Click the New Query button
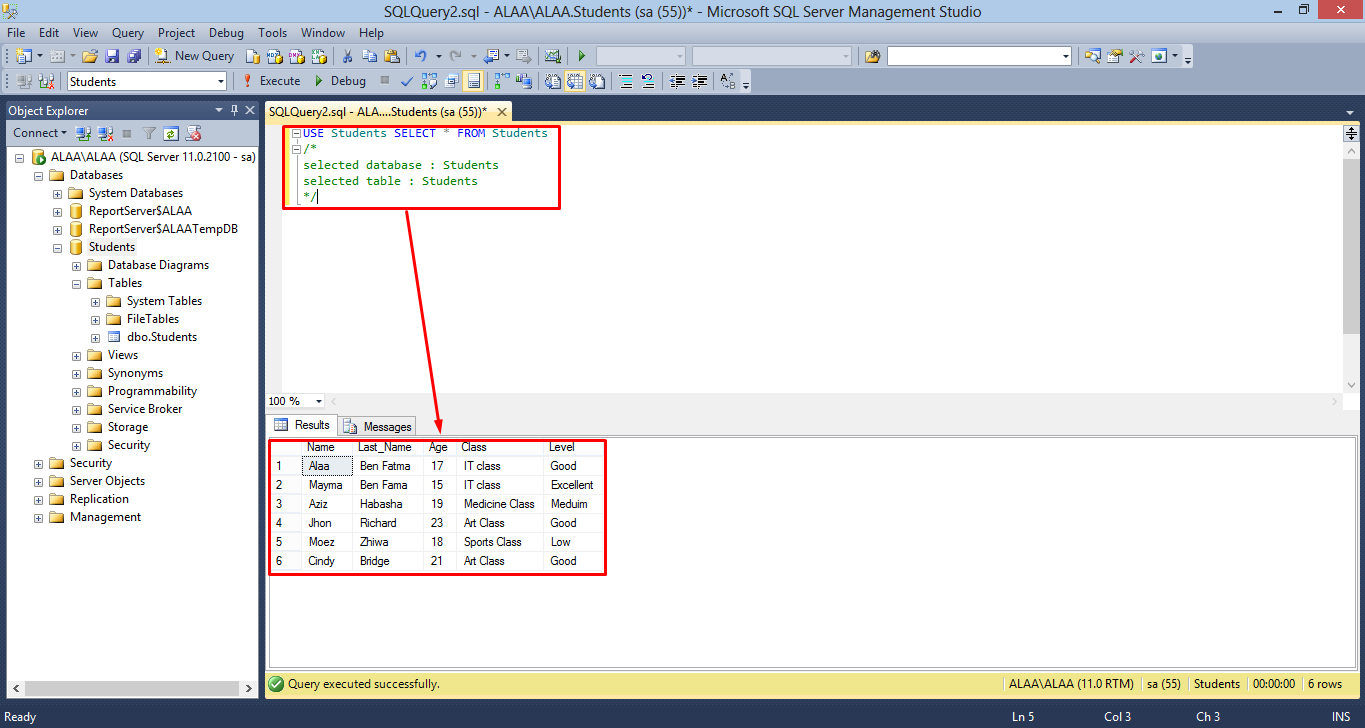The height and width of the screenshot is (728, 1365). [x=195, y=56]
